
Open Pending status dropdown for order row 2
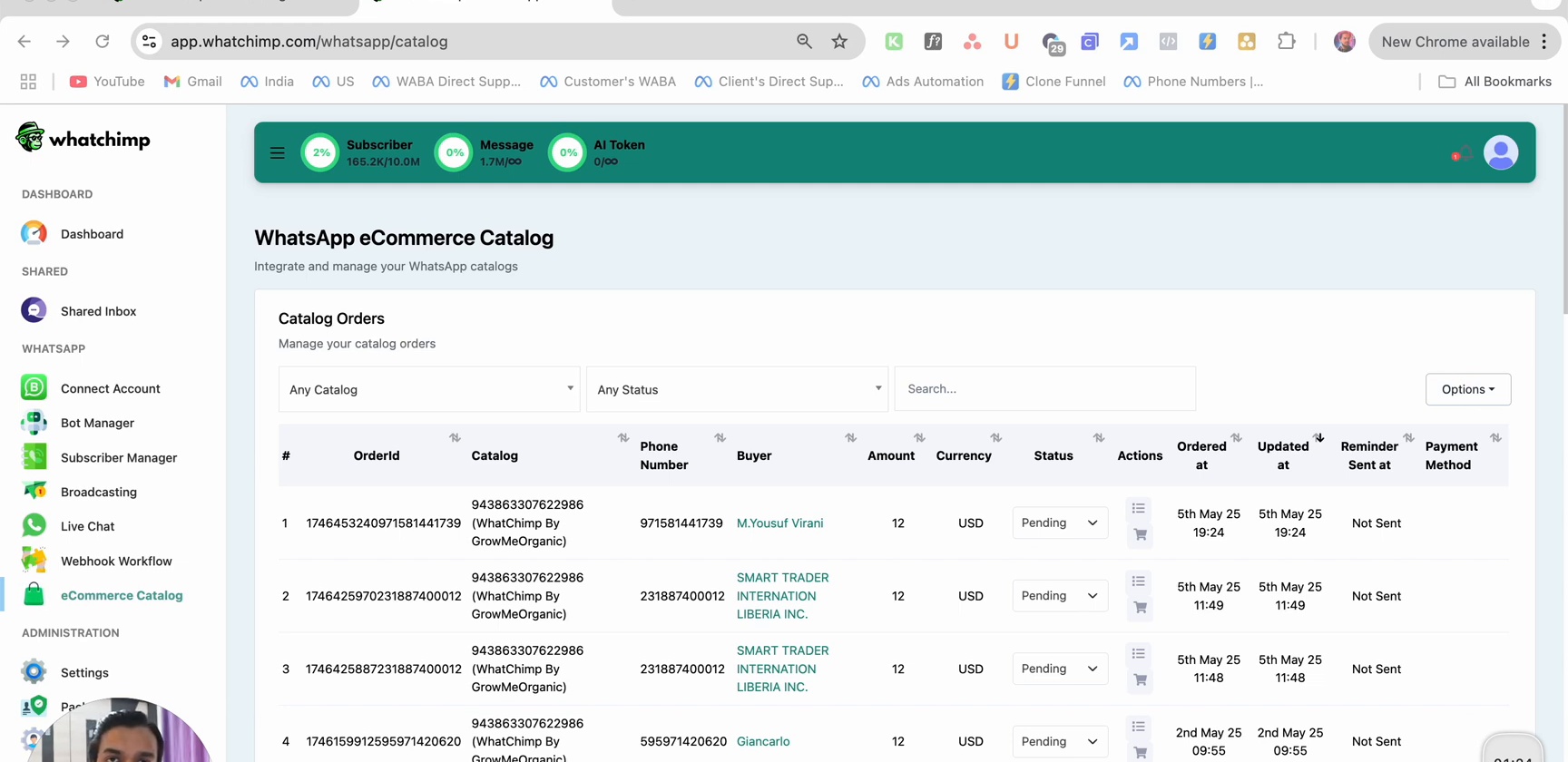click(1060, 596)
